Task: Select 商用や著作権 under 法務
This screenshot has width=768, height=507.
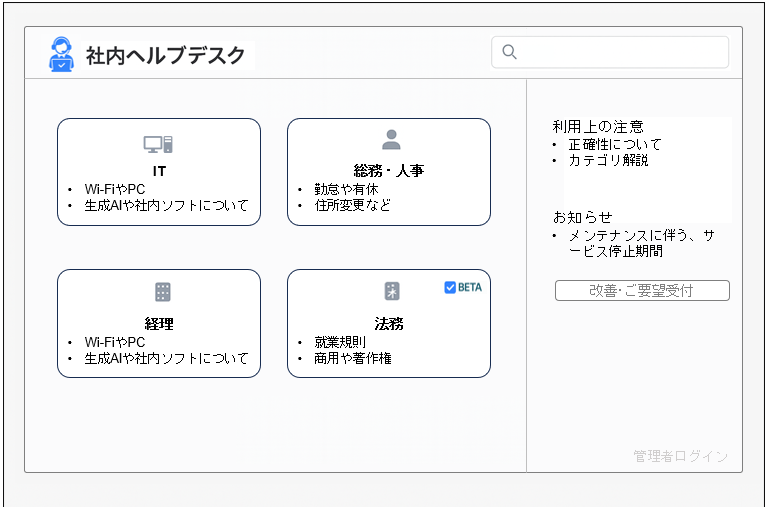Action: point(352,357)
